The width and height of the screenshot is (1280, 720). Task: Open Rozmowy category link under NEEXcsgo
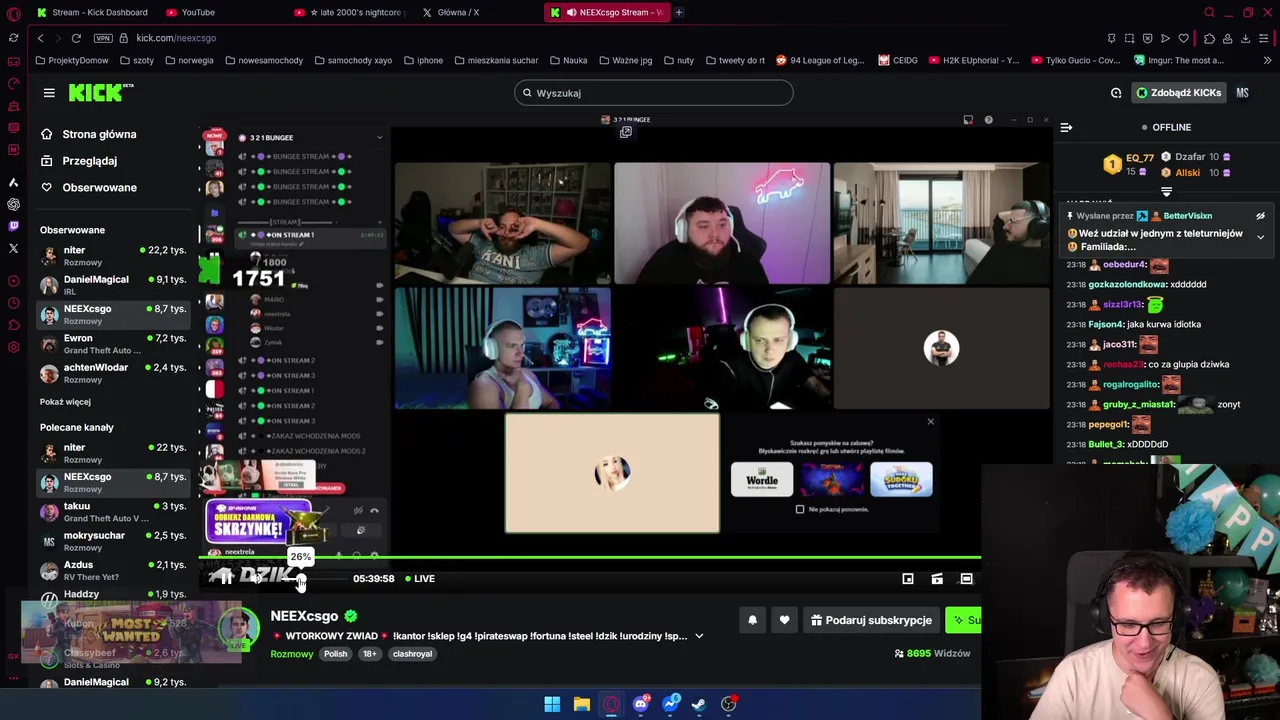point(292,654)
